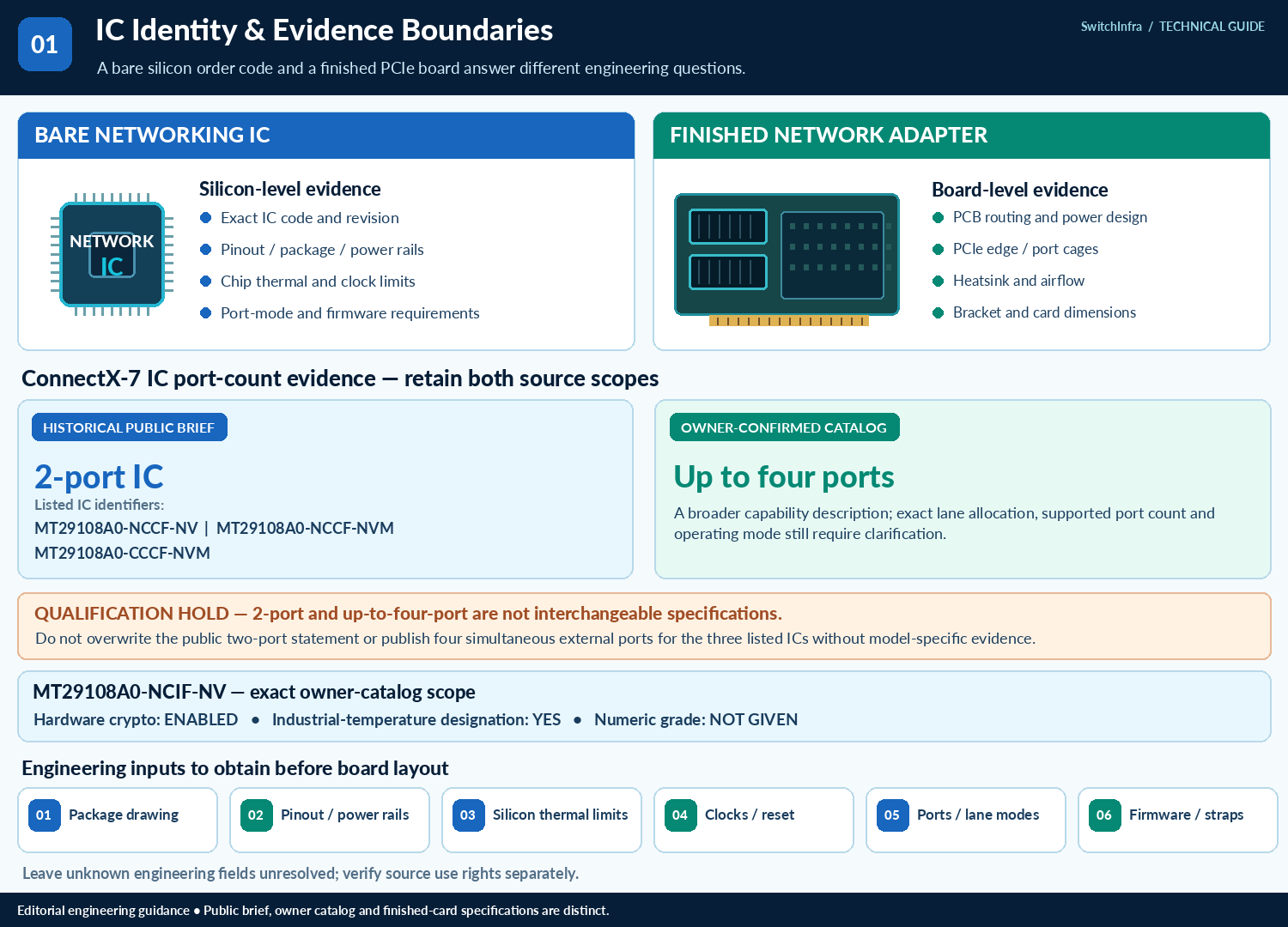The image size is (1288, 927).
Task: Click the FINISHED NETWORK ADAPTER header
Action: tap(962, 136)
